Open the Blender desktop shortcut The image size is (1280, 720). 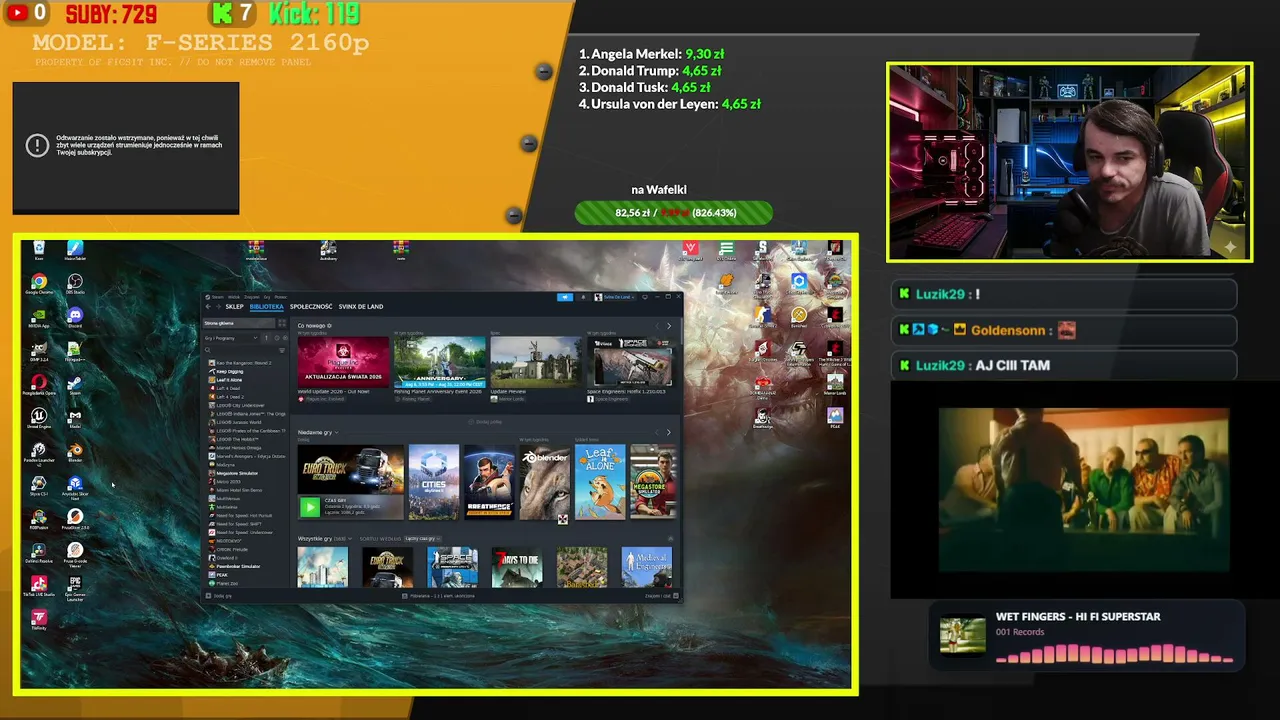coord(75,452)
